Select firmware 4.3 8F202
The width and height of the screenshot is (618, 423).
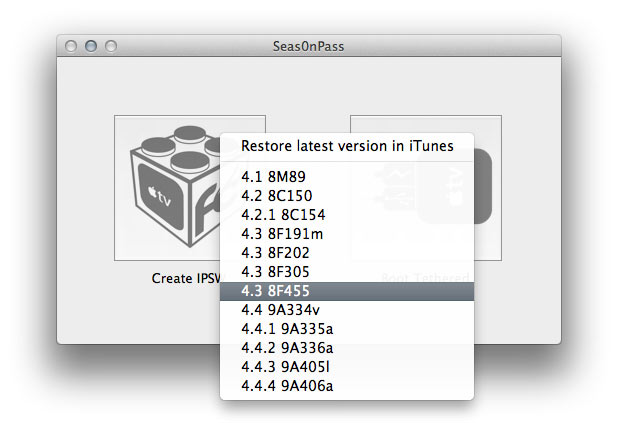[x=347, y=253]
